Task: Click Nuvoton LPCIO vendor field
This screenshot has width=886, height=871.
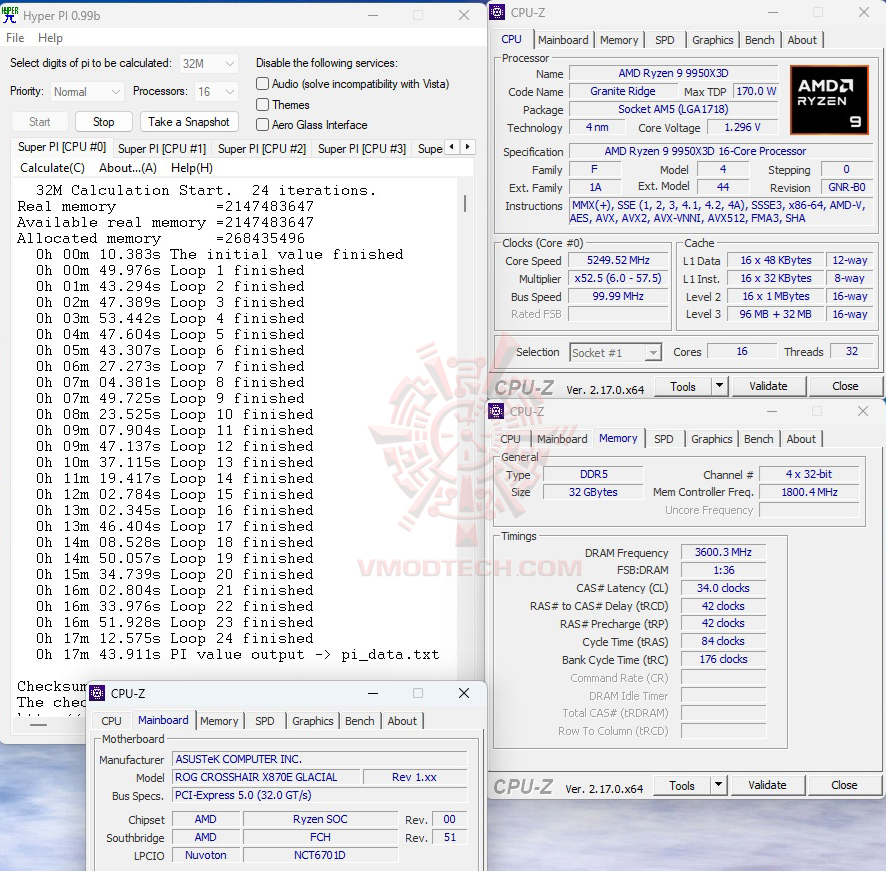Action: (x=206, y=855)
